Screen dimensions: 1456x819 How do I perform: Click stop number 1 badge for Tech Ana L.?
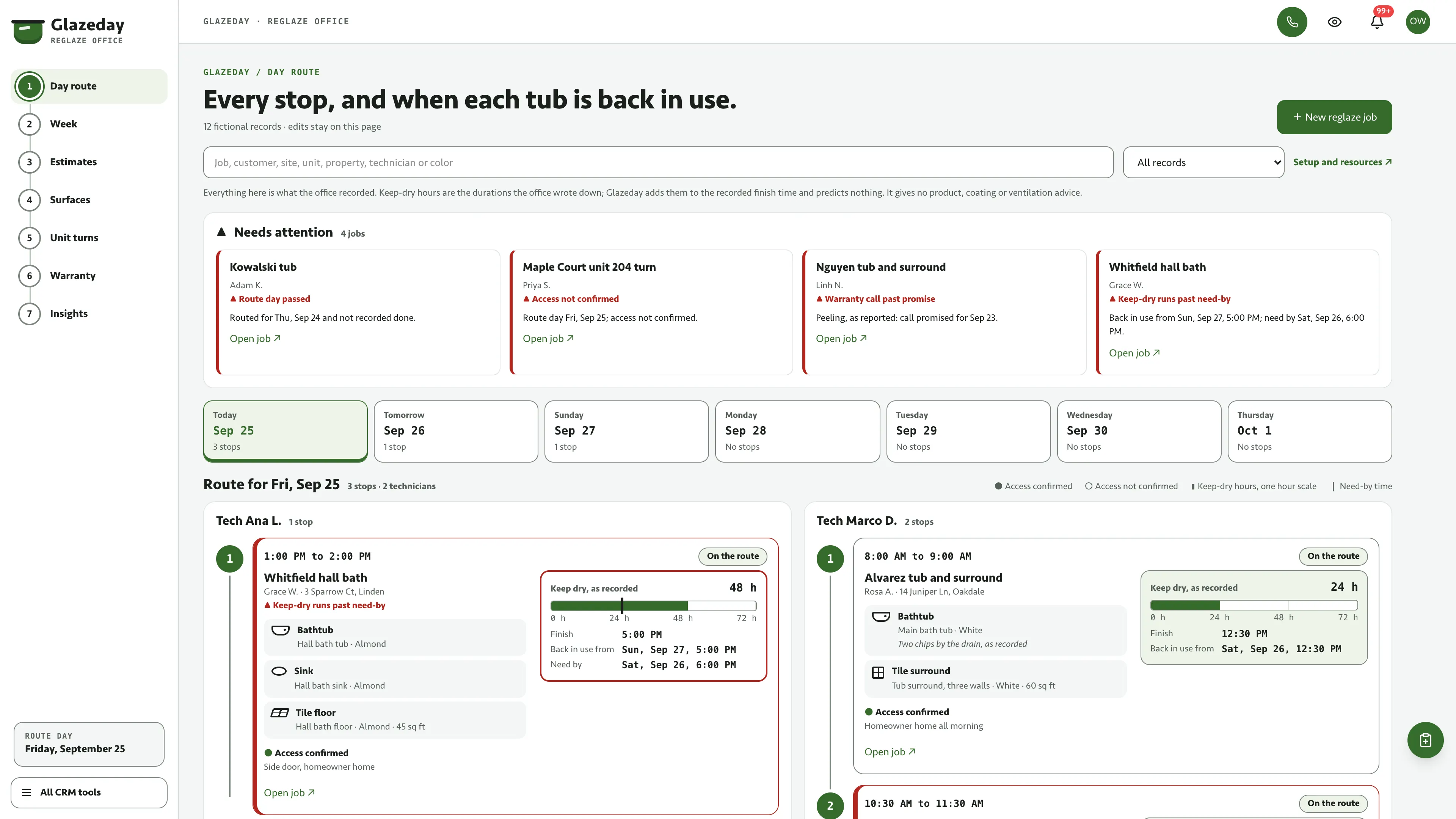(229, 559)
